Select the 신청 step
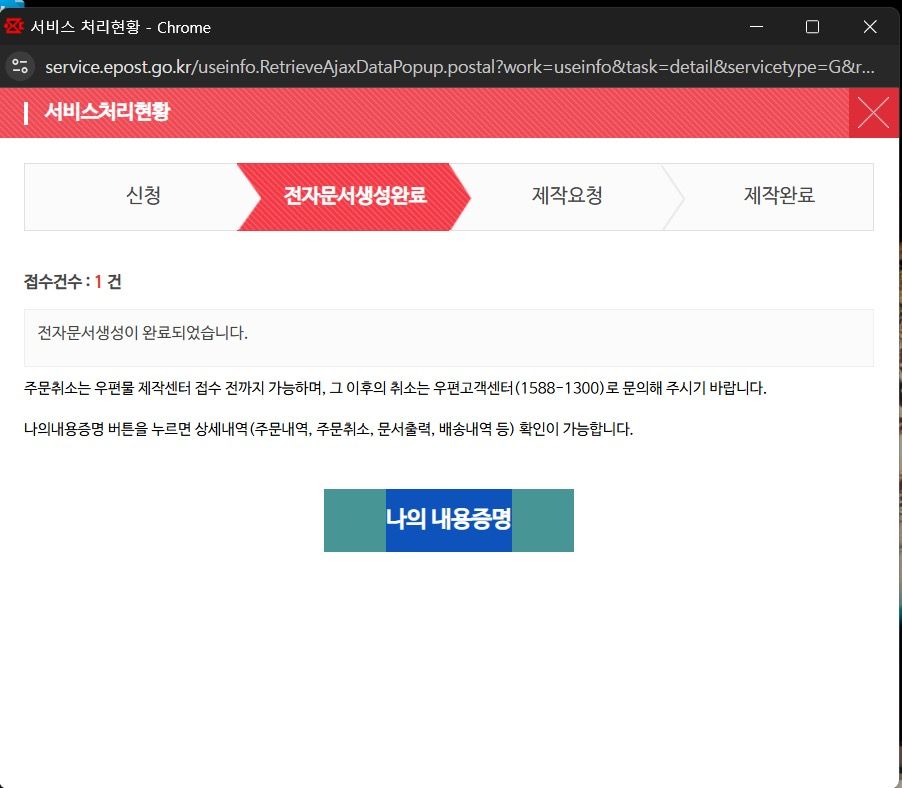The height and width of the screenshot is (788, 902). click(143, 196)
